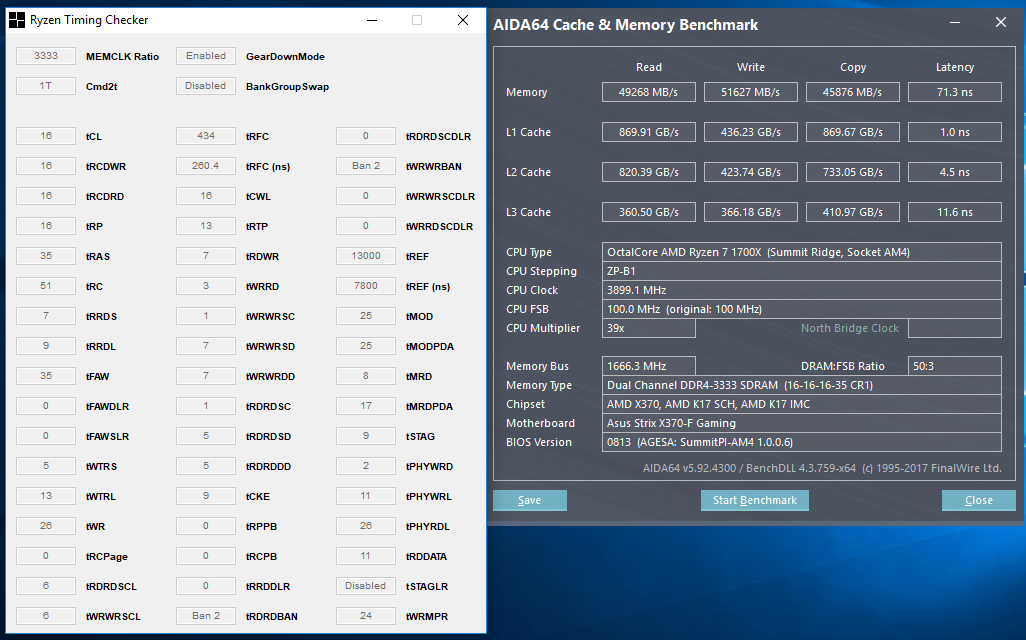The height and width of the screenshot is (640, 1026).
Task: Click the tWRWRBAN field showing Ban 2
Action: coord(366,166)
